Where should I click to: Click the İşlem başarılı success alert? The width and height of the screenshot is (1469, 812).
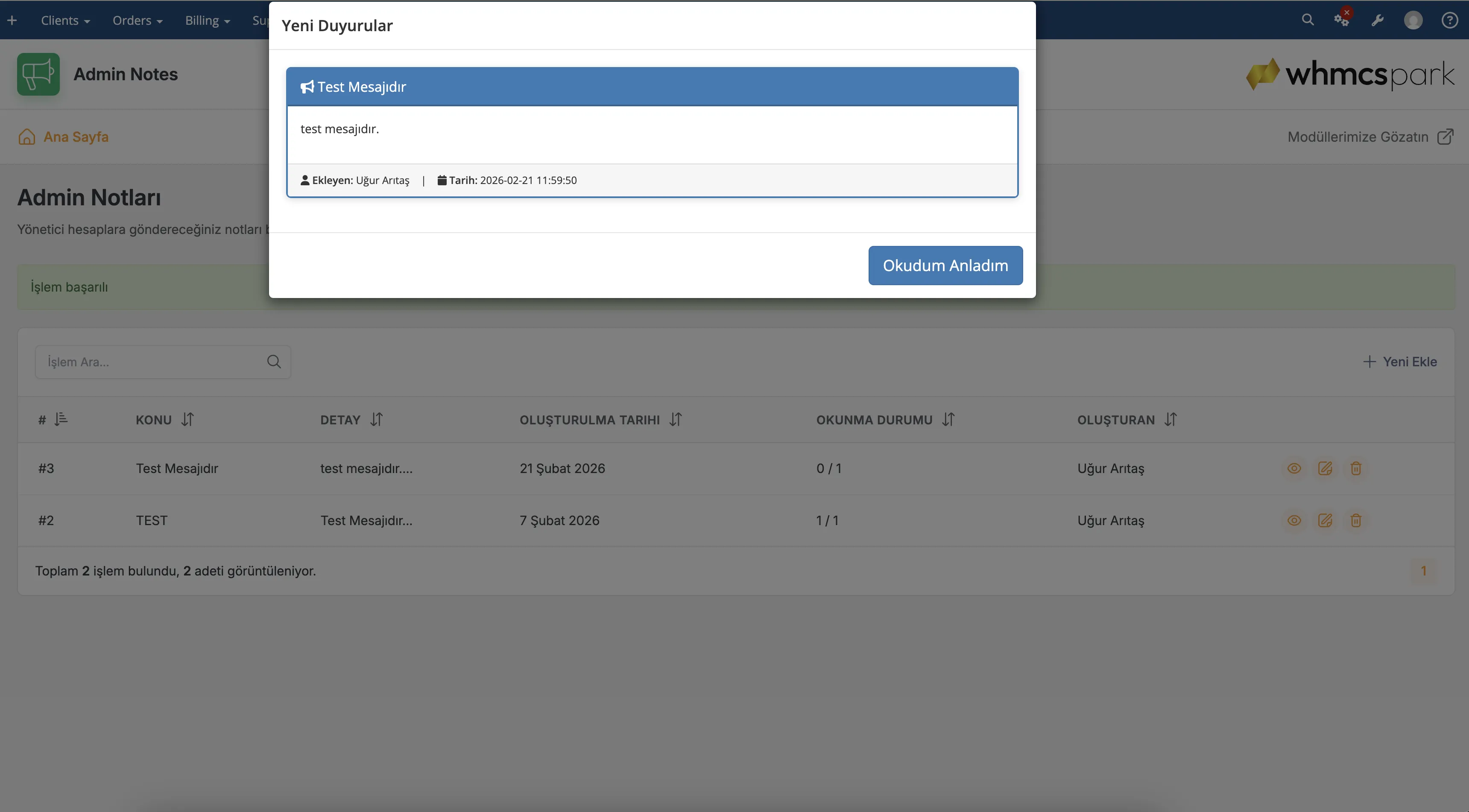click(x=736, y=287)
